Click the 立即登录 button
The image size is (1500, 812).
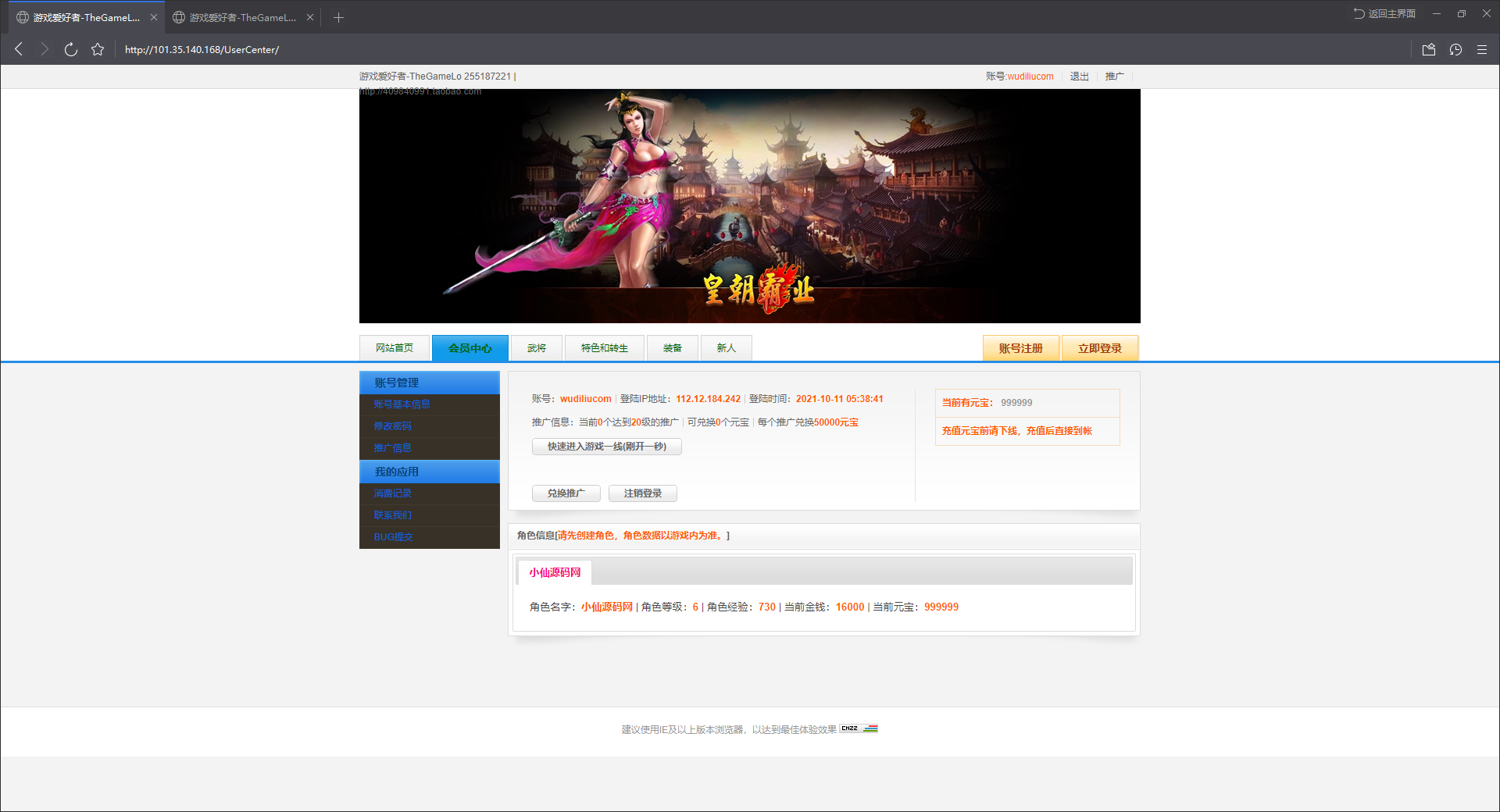coord(1100,348)
